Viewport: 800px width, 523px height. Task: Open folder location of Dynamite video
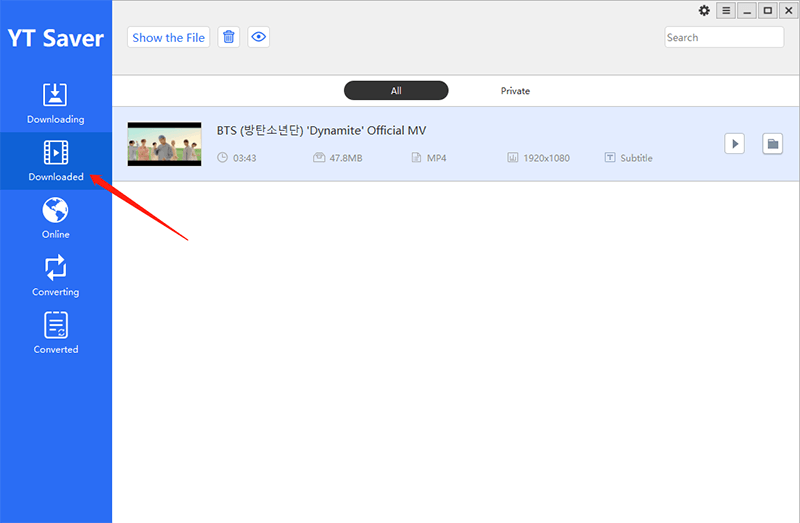pos(772,144)
